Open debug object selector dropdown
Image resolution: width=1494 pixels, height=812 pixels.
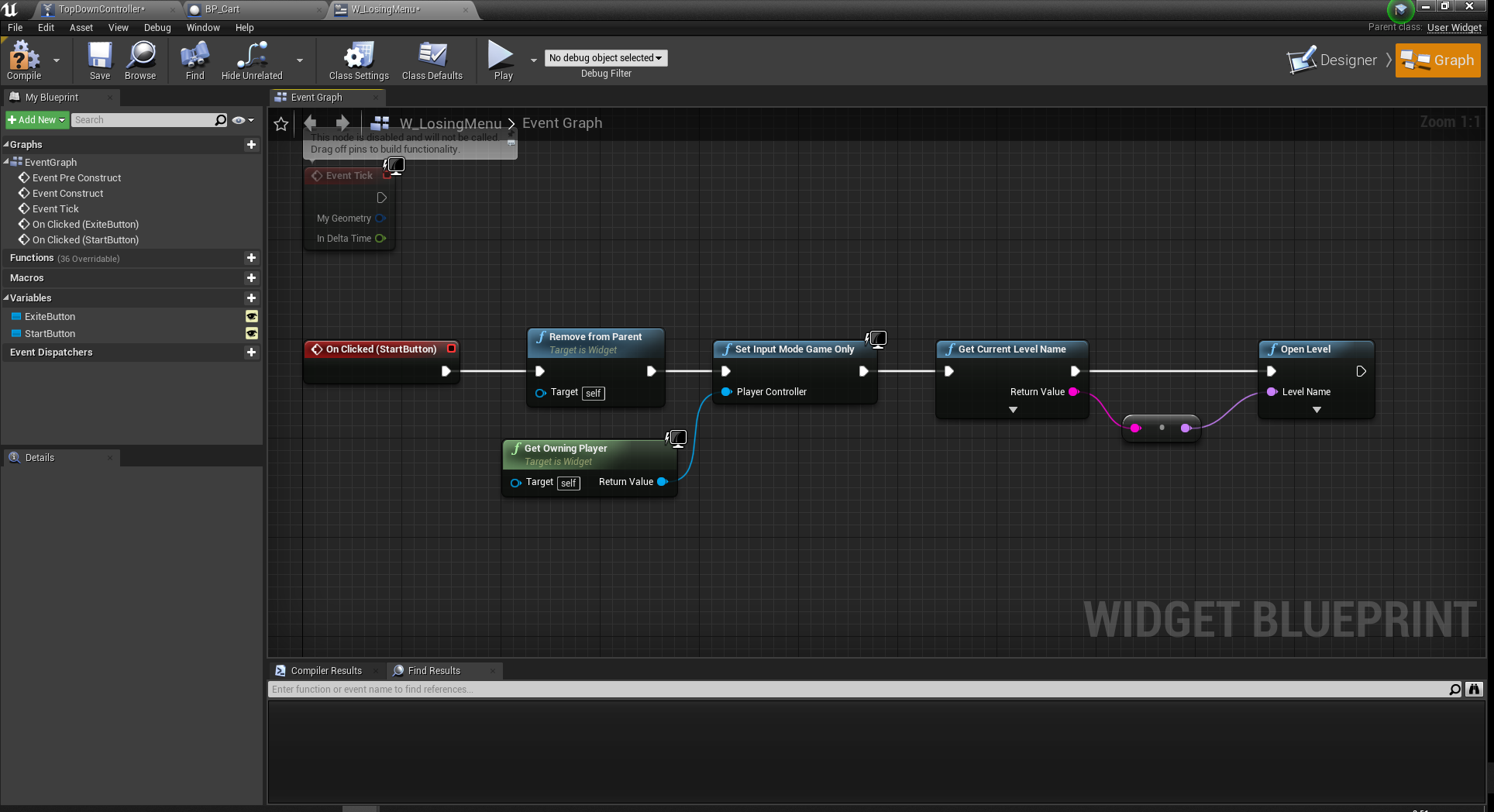(x=606, y=58)
